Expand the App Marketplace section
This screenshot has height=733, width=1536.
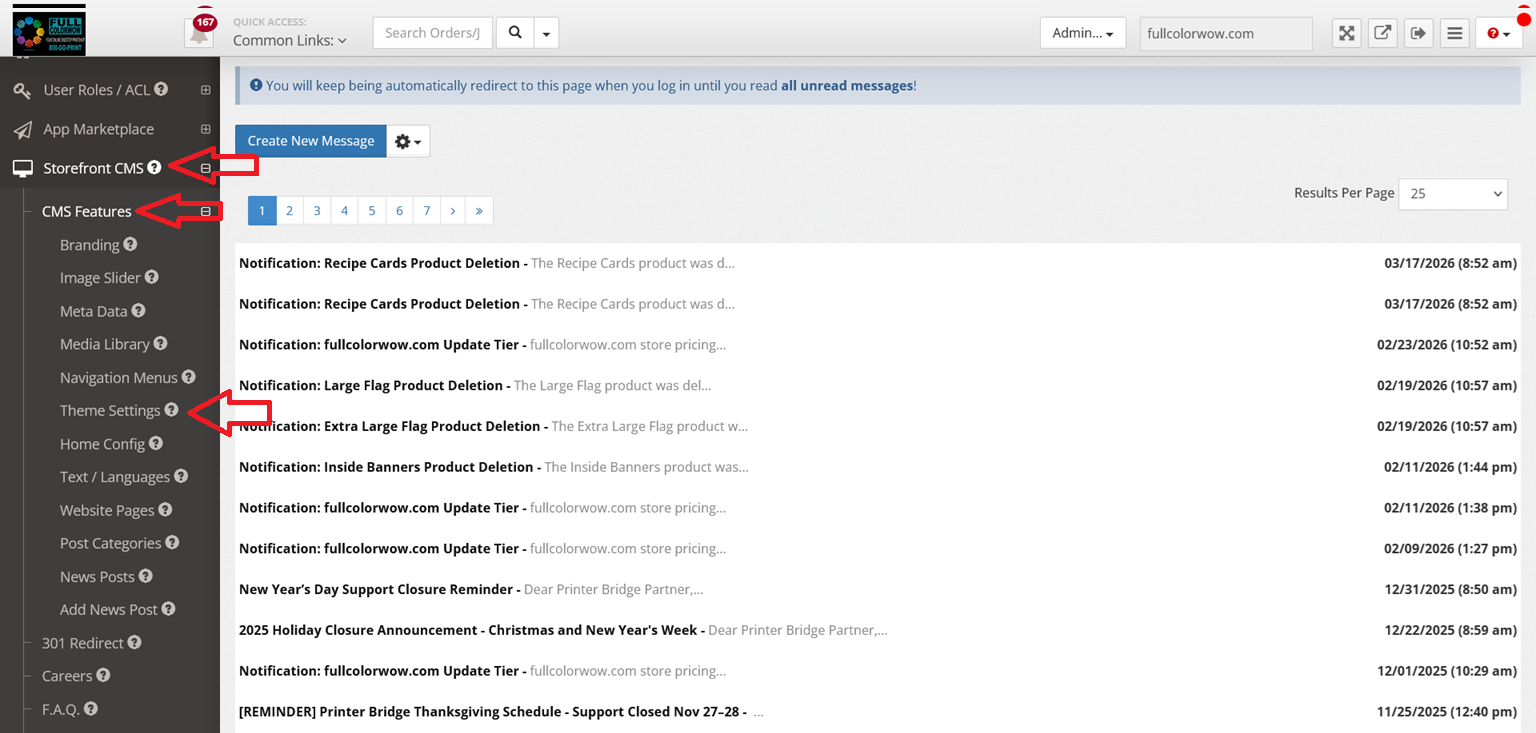[206, 129]
